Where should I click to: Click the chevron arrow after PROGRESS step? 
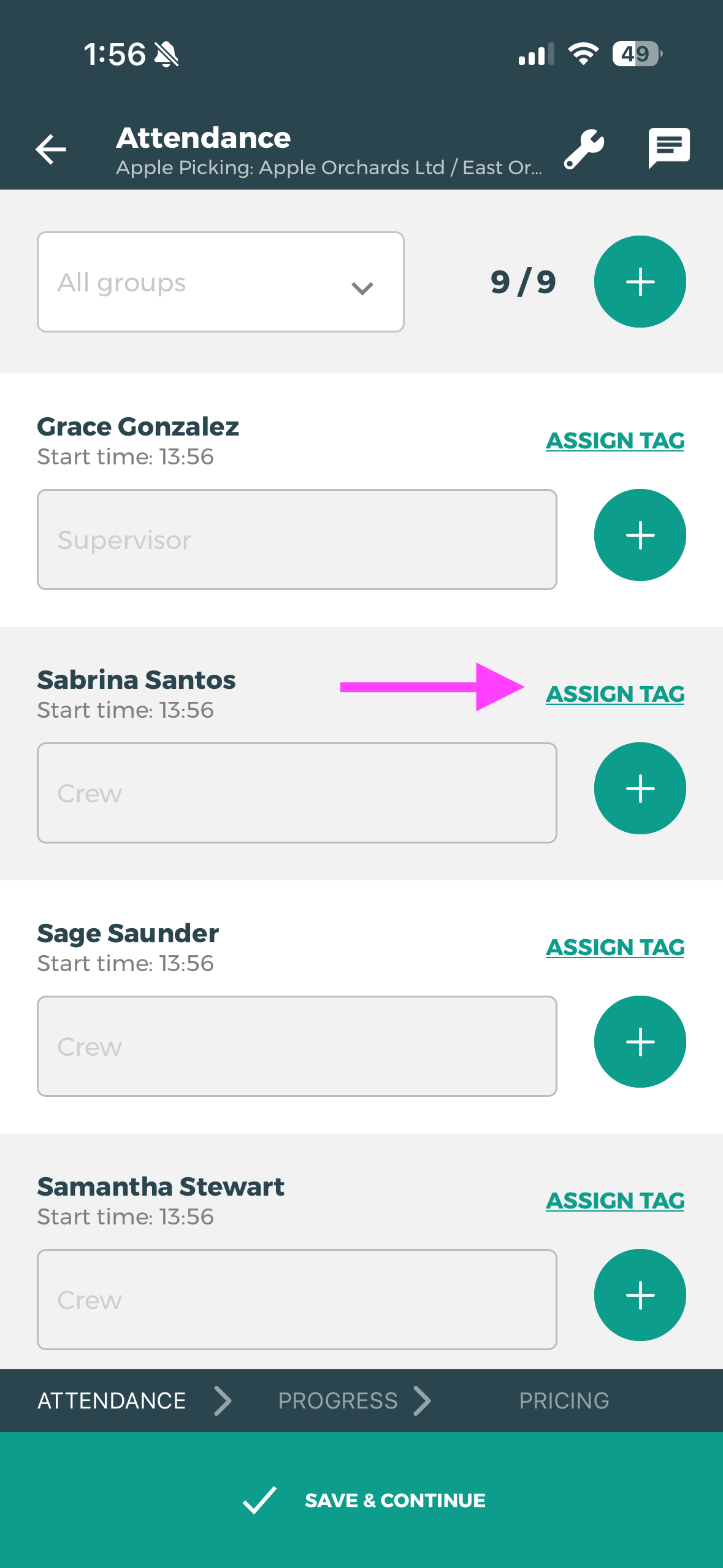pyautogui.click(x=422, y=1401)
